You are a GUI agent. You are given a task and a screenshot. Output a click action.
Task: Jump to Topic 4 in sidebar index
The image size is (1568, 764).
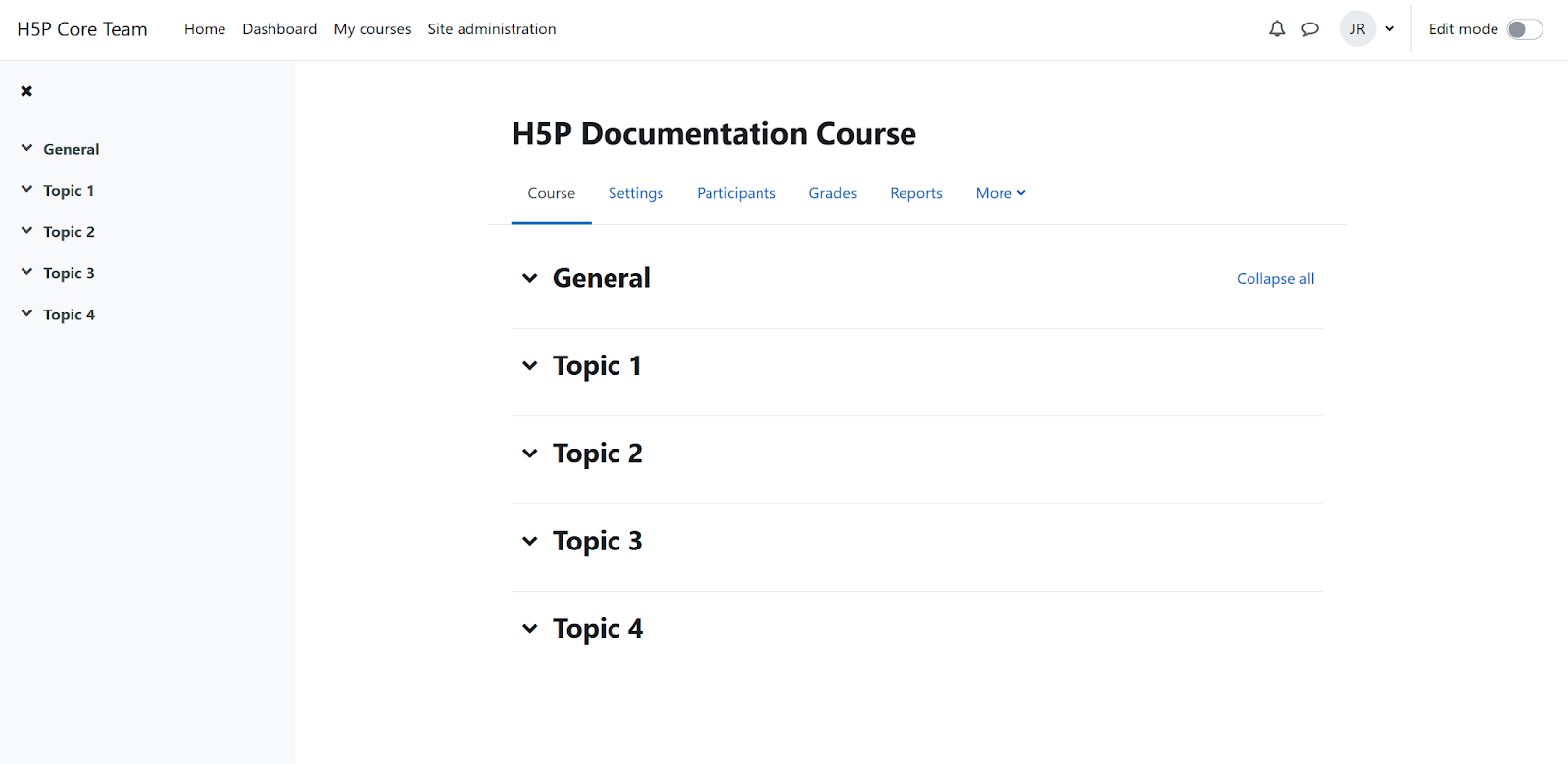69,314
